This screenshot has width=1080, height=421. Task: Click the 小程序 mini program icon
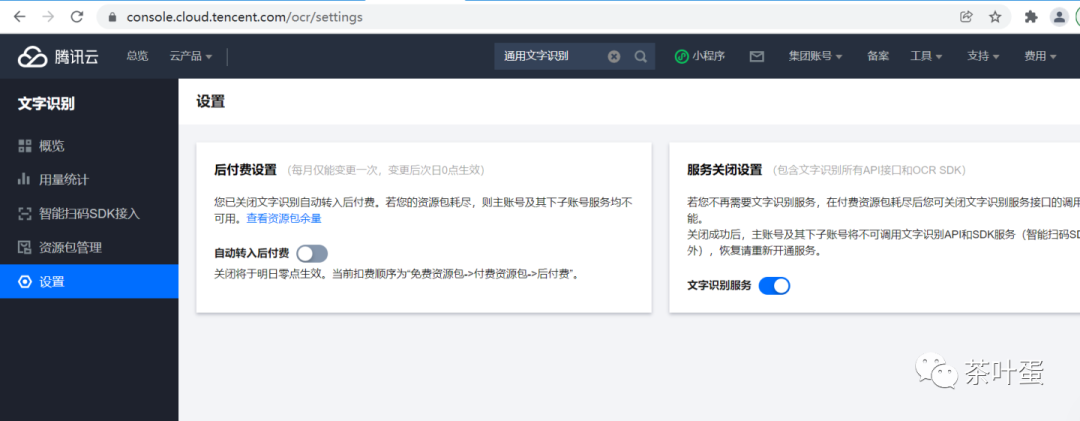tap(681, 57)
